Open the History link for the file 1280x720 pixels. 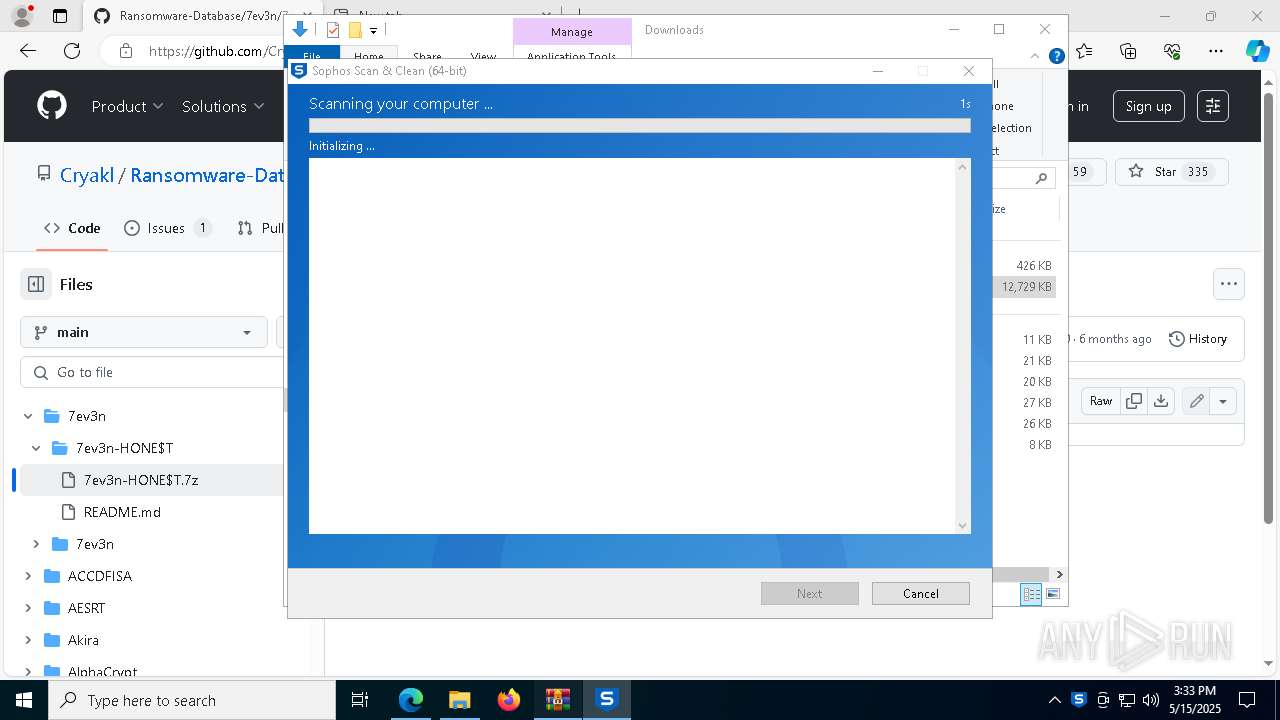[1198, 339]
